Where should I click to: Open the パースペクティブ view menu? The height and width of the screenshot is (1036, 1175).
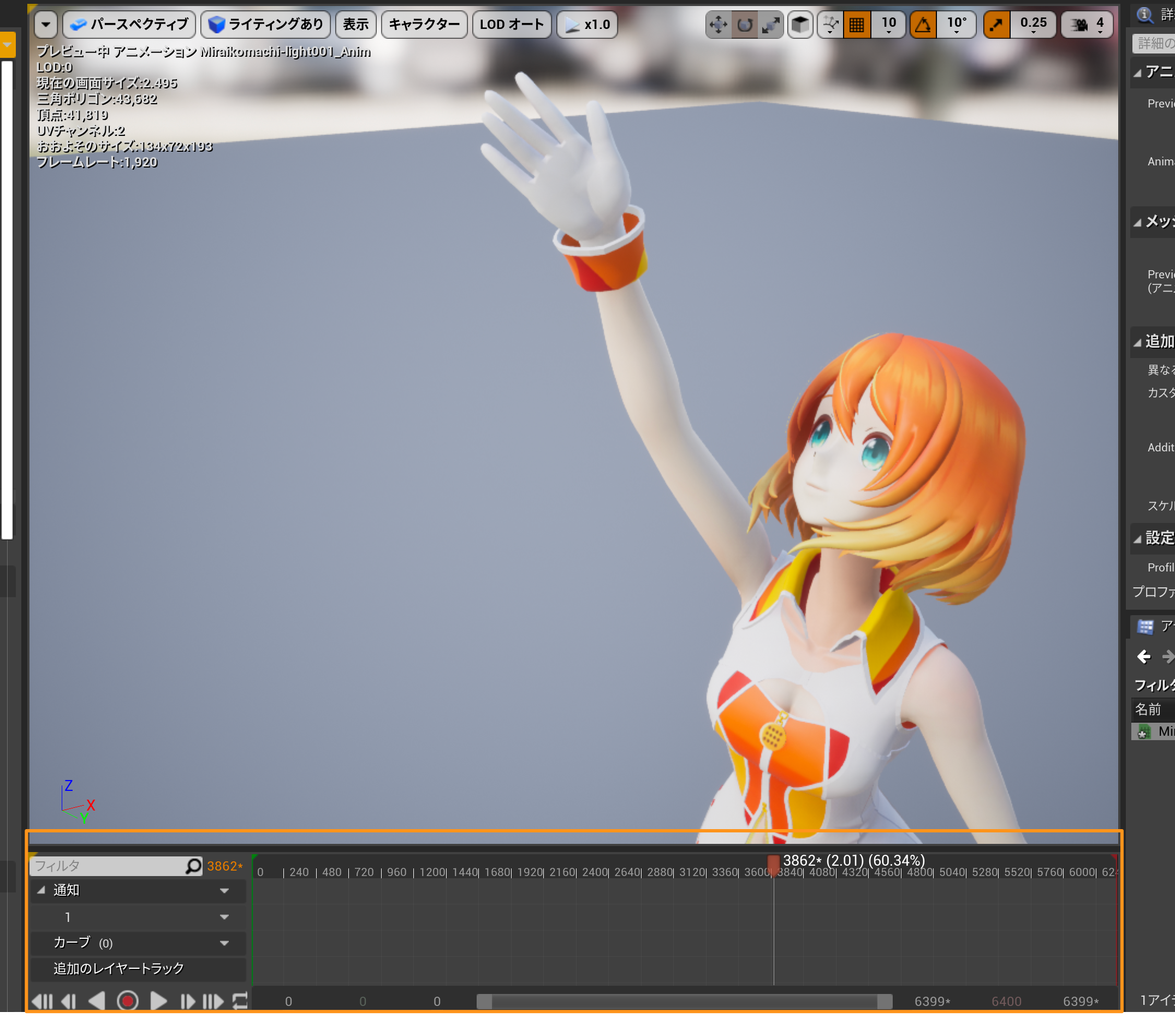click(129, 25)
